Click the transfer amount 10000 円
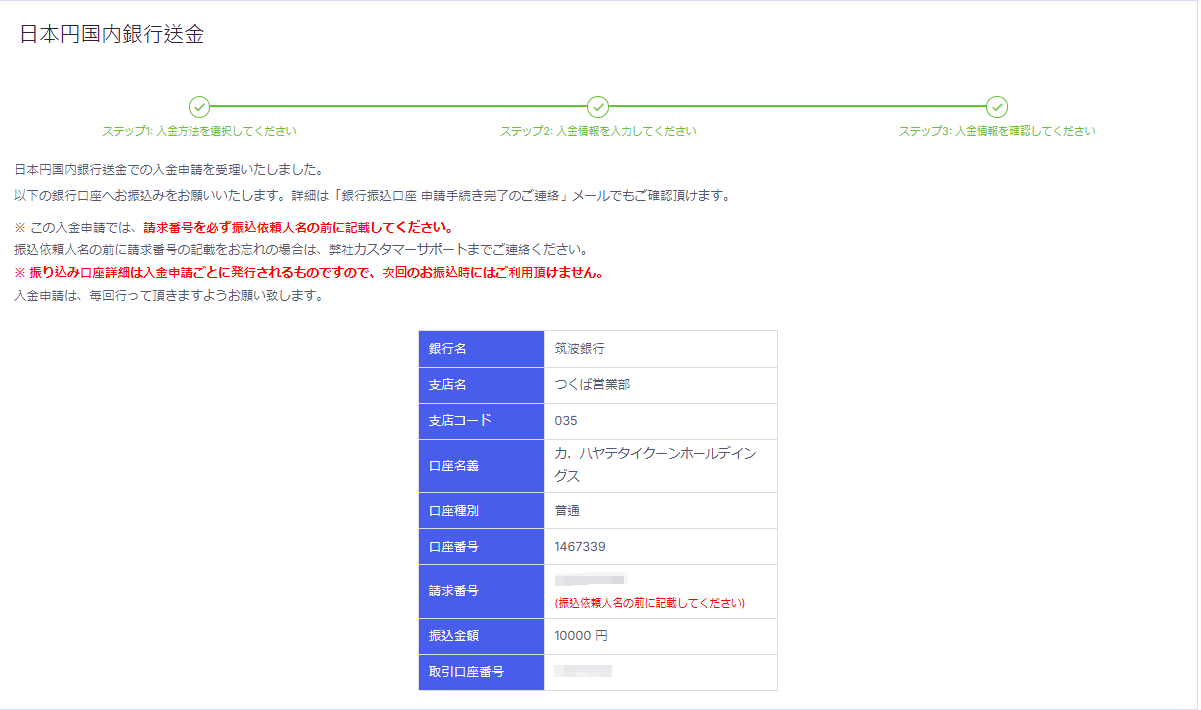The width and height of the screenshot is (1201, 710). (x=581, y=636)
